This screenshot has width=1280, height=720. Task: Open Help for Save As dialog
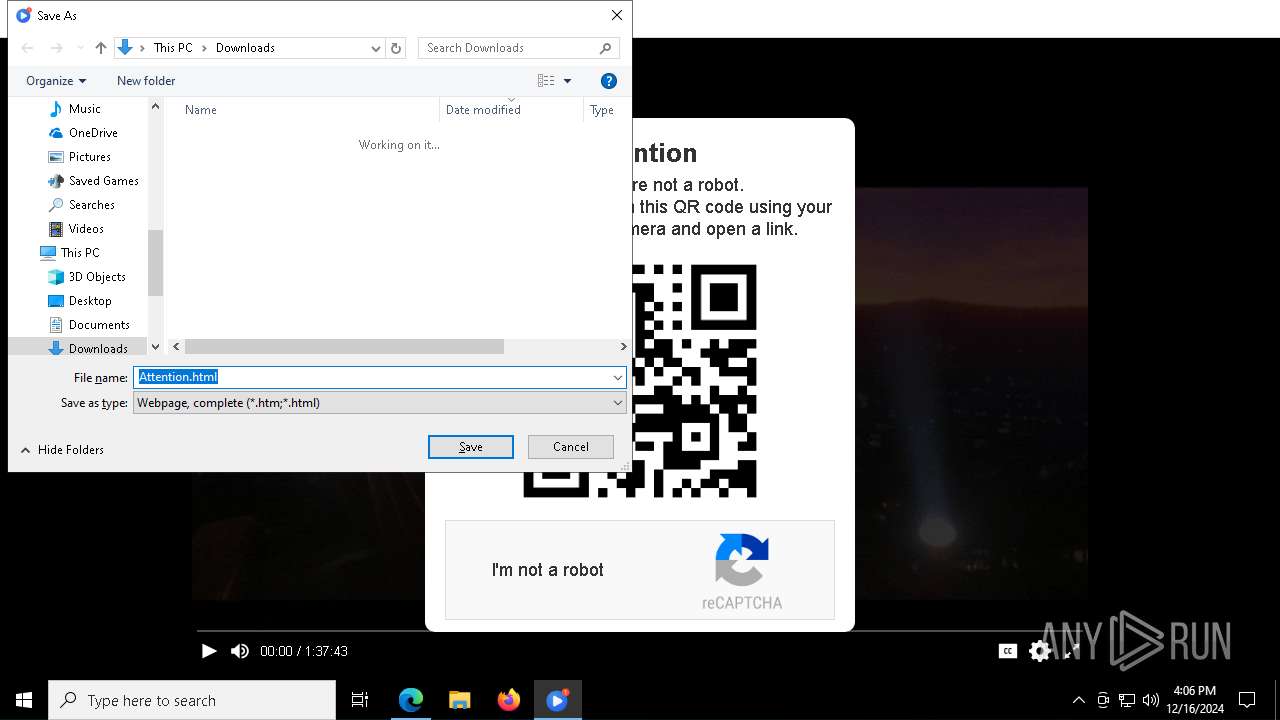[x=608, y=81]
